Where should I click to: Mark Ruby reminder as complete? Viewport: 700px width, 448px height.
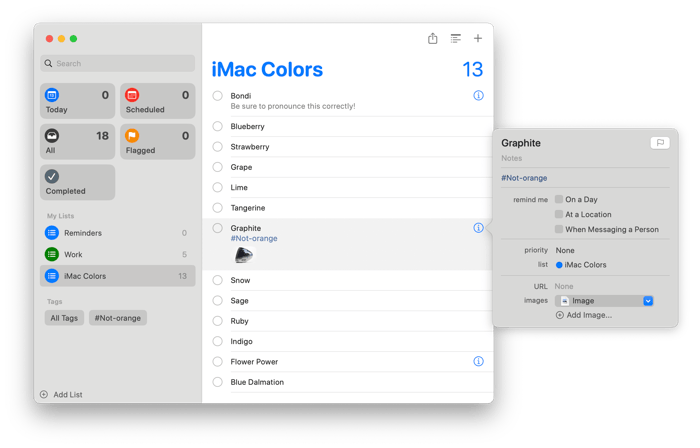coord(217,321)
